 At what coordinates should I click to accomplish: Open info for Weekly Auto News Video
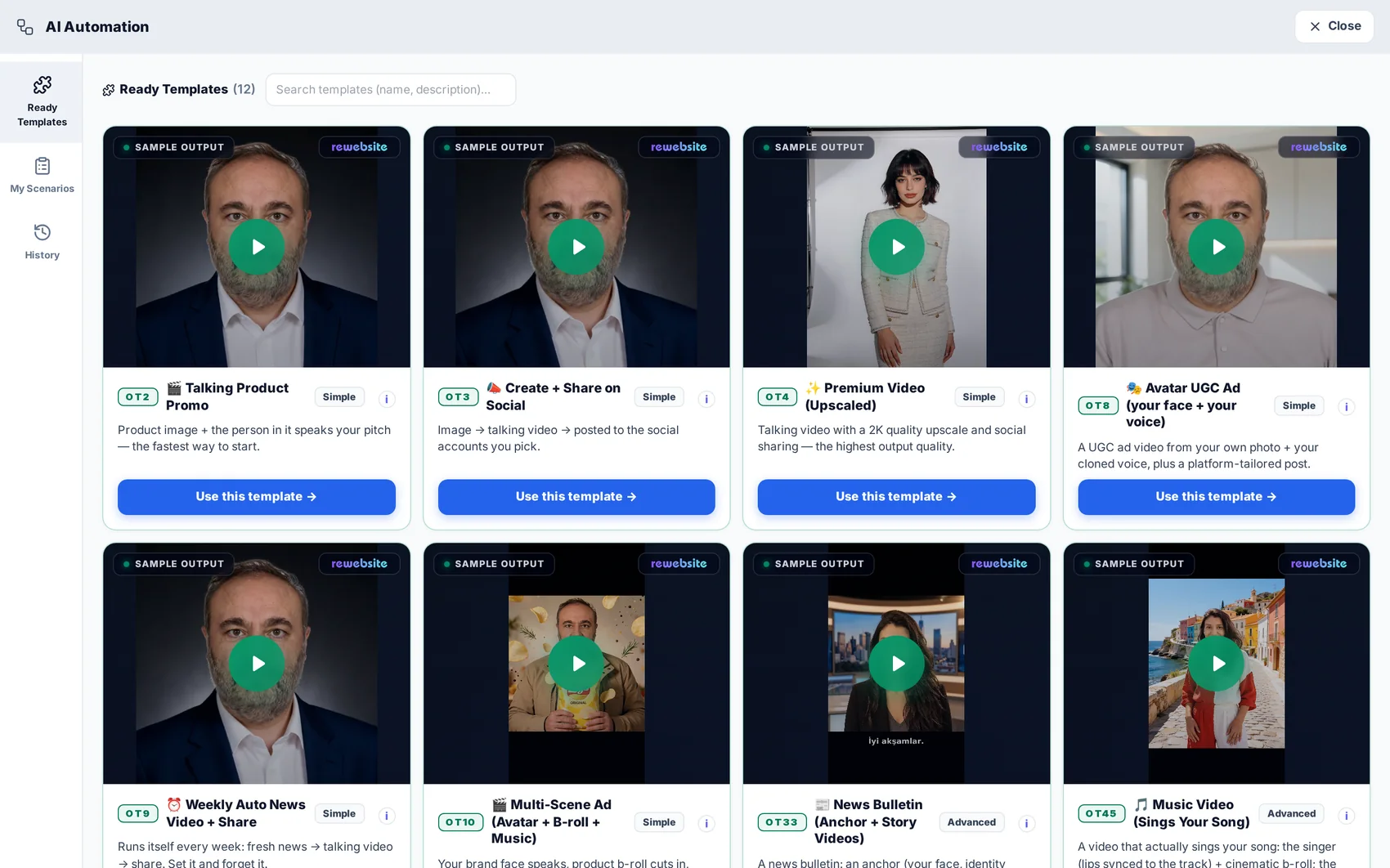point(387,816)
